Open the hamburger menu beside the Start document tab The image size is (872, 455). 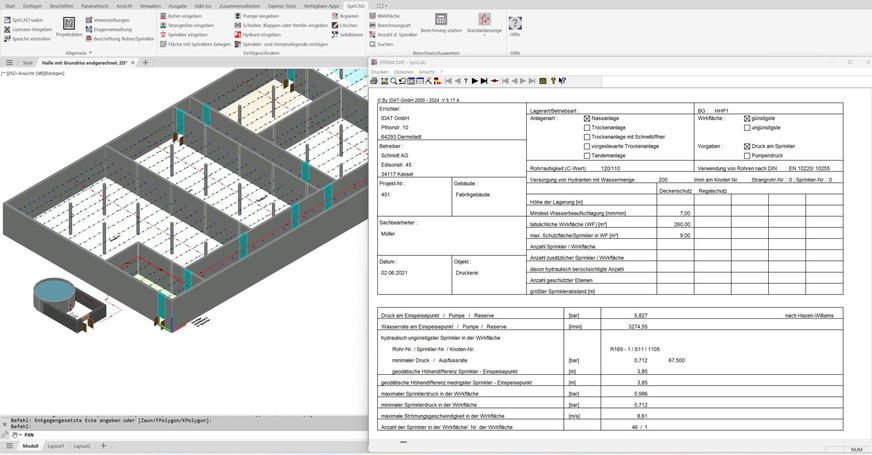pyautogui.click(x=9, y=63)
